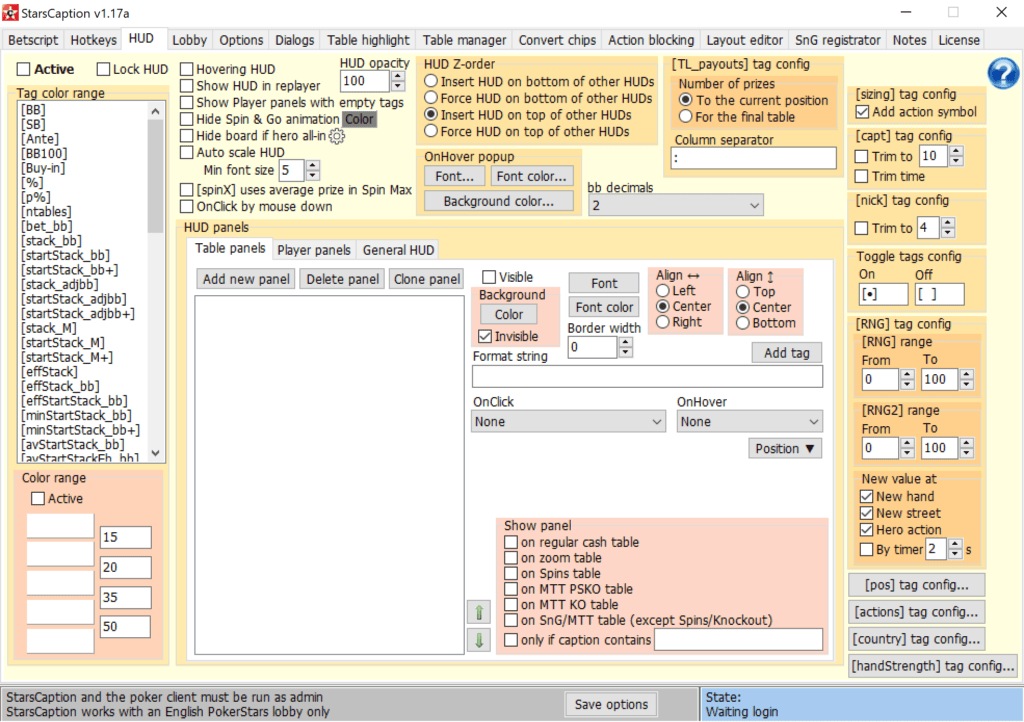This screenshot has width=1024, height=722.
Task: Open [pos] tag config dialog
Action: 916,585
